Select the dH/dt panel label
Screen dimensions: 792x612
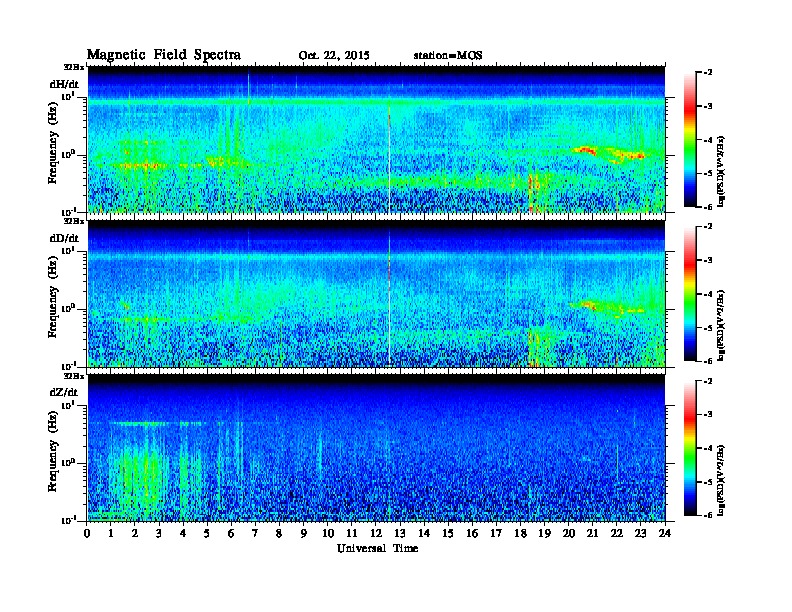click(x=64, y=84)
